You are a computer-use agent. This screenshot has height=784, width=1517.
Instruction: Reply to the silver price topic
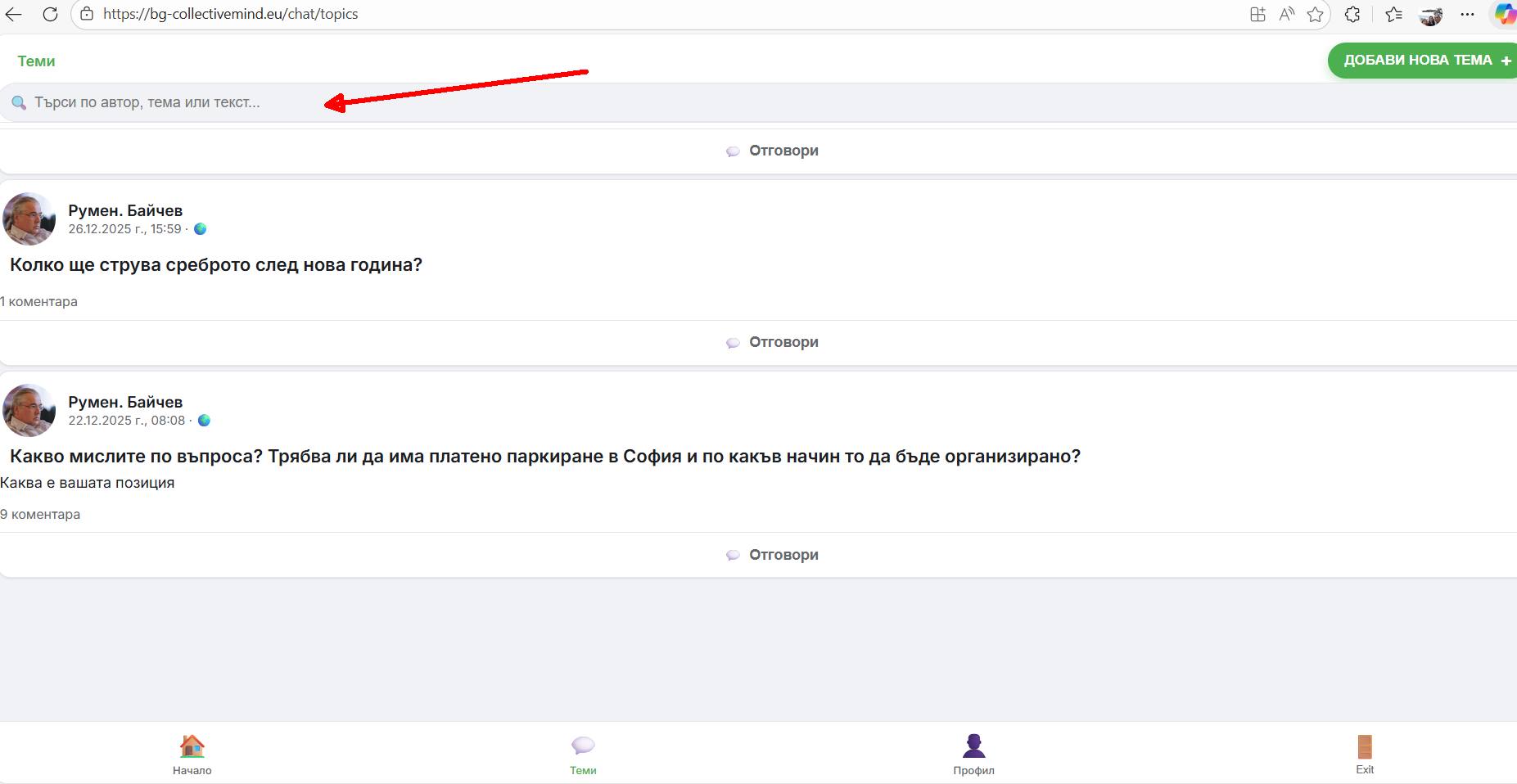(772, 342)
